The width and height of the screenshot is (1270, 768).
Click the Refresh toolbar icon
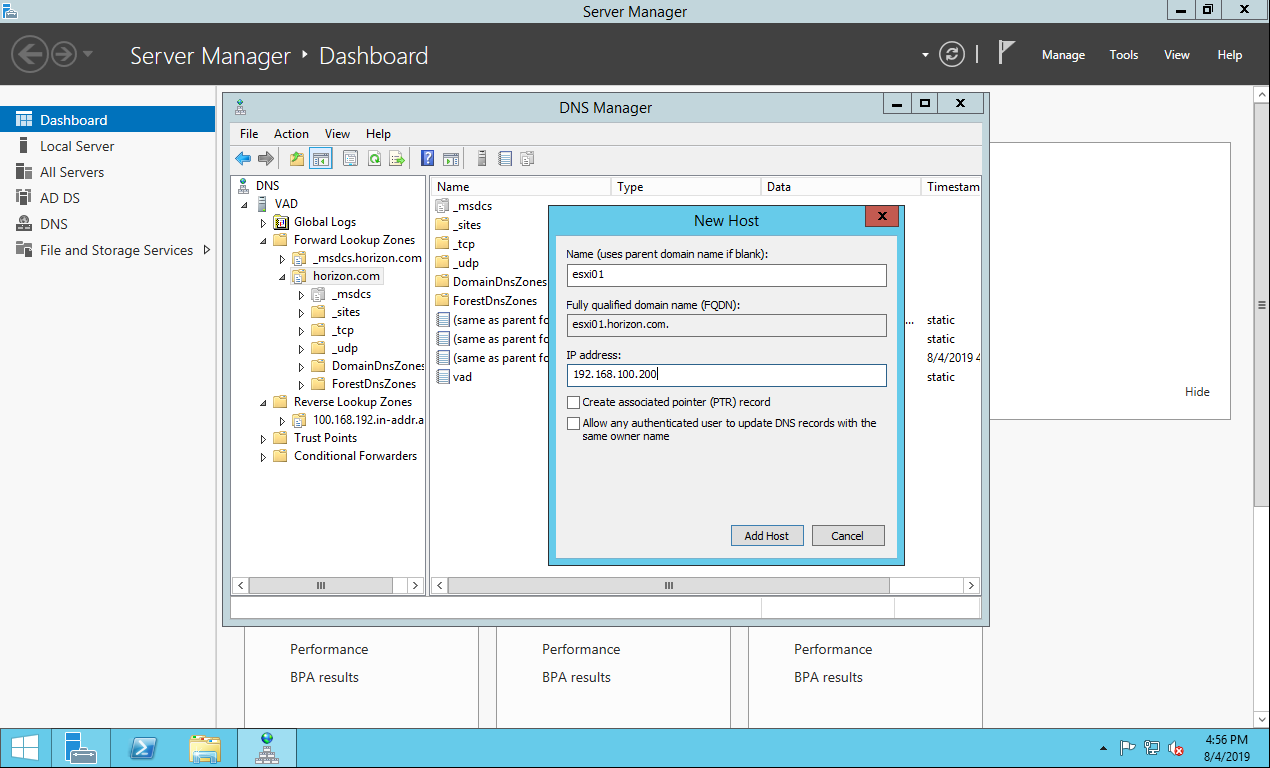pos(374,158)
